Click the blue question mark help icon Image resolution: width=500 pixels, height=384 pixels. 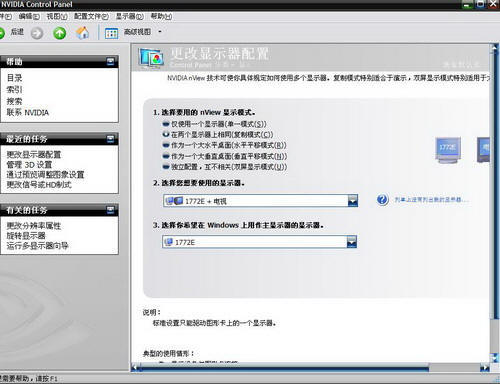(382, 200)
